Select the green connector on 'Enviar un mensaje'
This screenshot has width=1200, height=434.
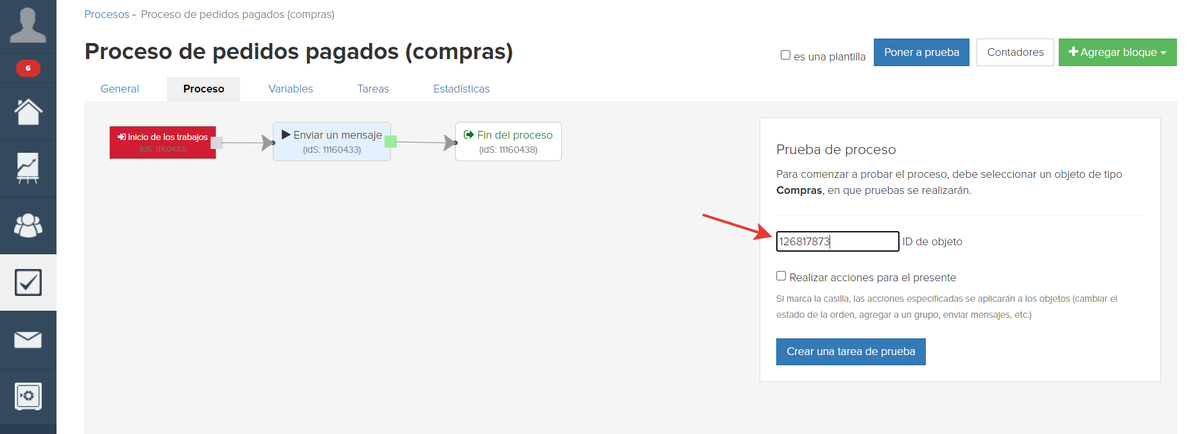391,141
